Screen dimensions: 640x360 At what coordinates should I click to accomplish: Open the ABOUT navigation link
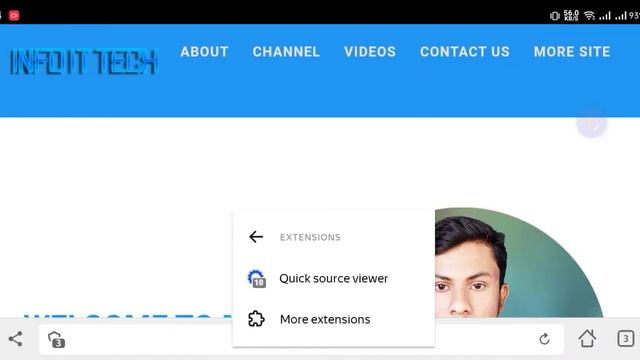[204, 52]
